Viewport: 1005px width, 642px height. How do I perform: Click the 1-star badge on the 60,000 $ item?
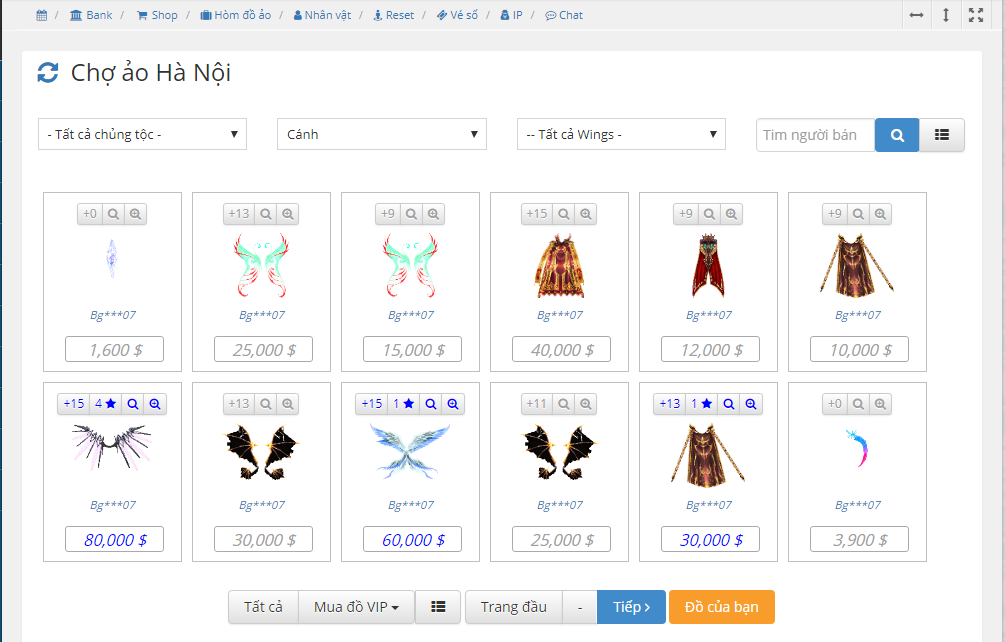(404, 404)
